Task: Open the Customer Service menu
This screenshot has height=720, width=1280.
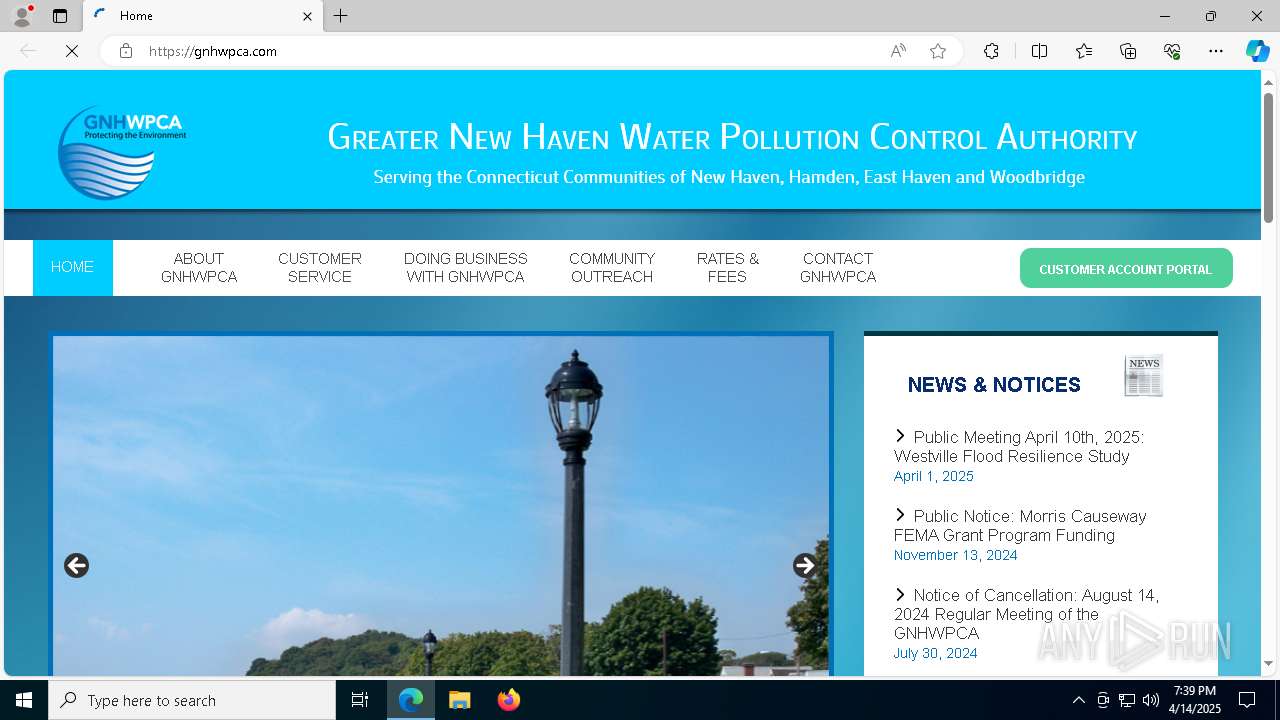Action: (320, 267)
